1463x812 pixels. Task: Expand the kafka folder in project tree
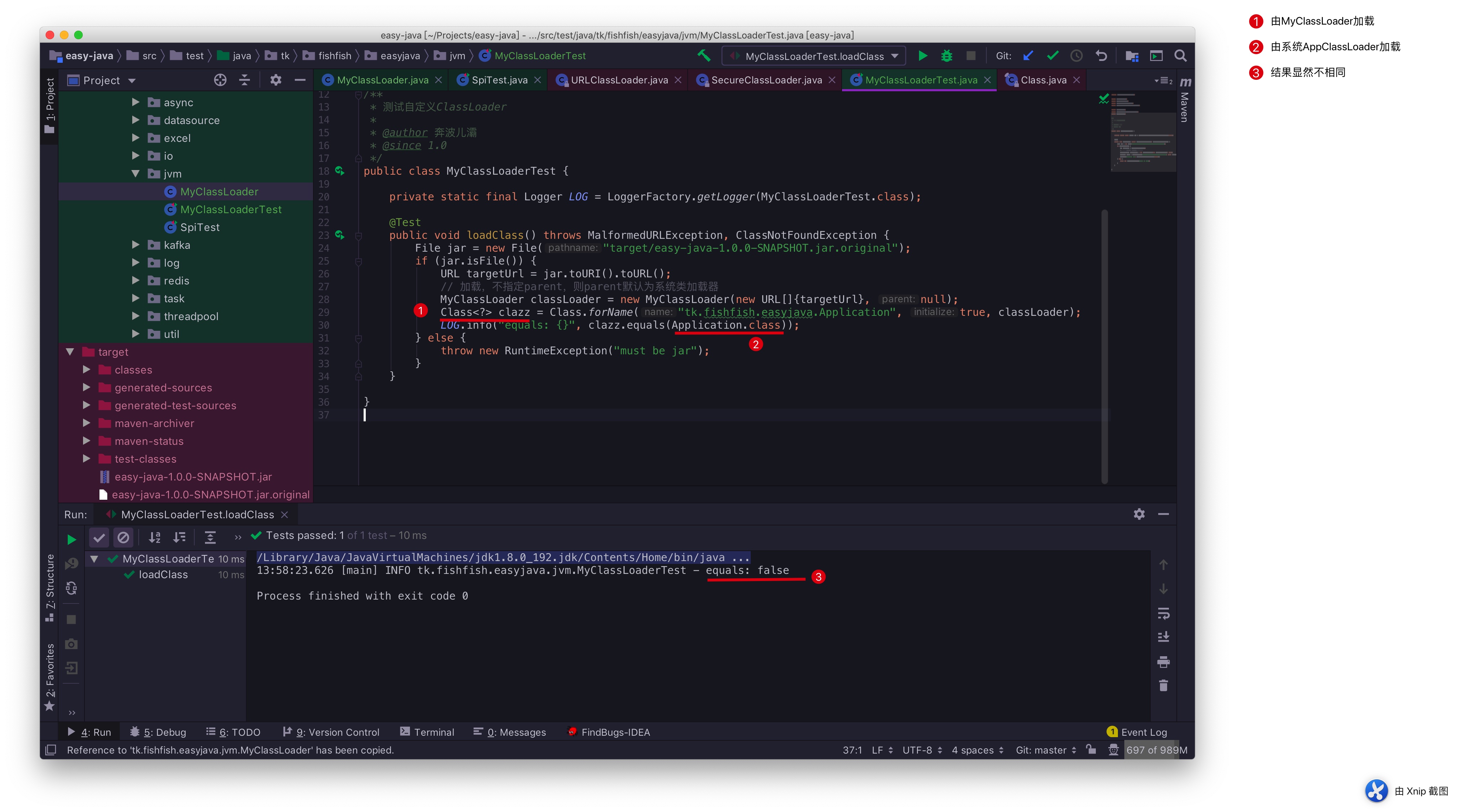coord(136,245)
